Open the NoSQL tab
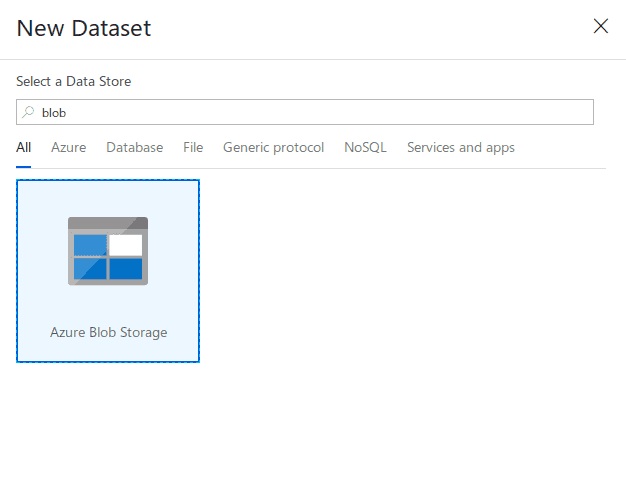Image resolution: width=626 pixels, height=501 pixels. point(365,147)
